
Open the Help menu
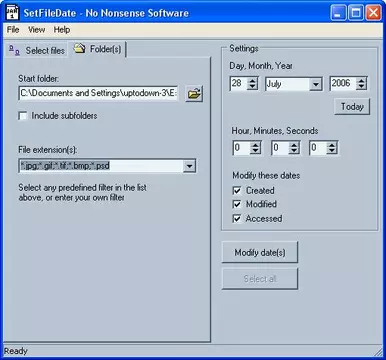click(62, 30)
